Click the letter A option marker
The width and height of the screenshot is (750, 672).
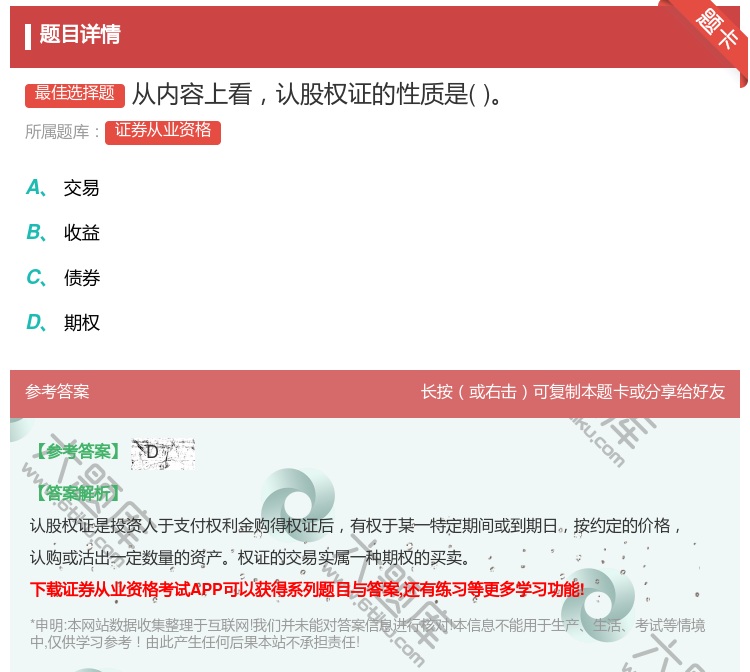tap(35, 187)
